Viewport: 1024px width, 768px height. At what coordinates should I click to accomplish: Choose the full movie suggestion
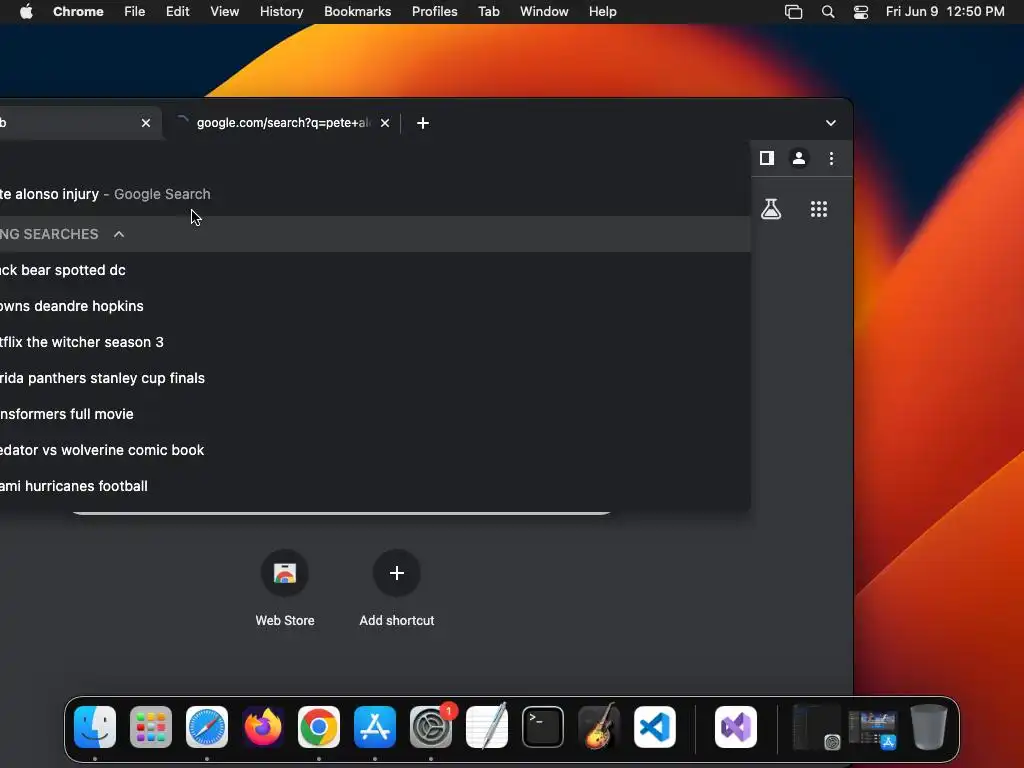coord(375,413)
